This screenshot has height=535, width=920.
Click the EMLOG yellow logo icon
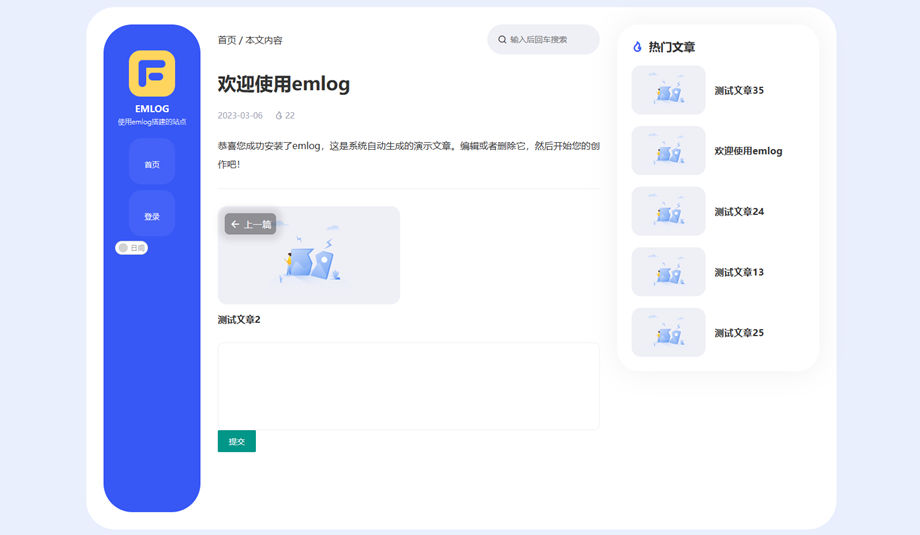[x=152, y=73]
